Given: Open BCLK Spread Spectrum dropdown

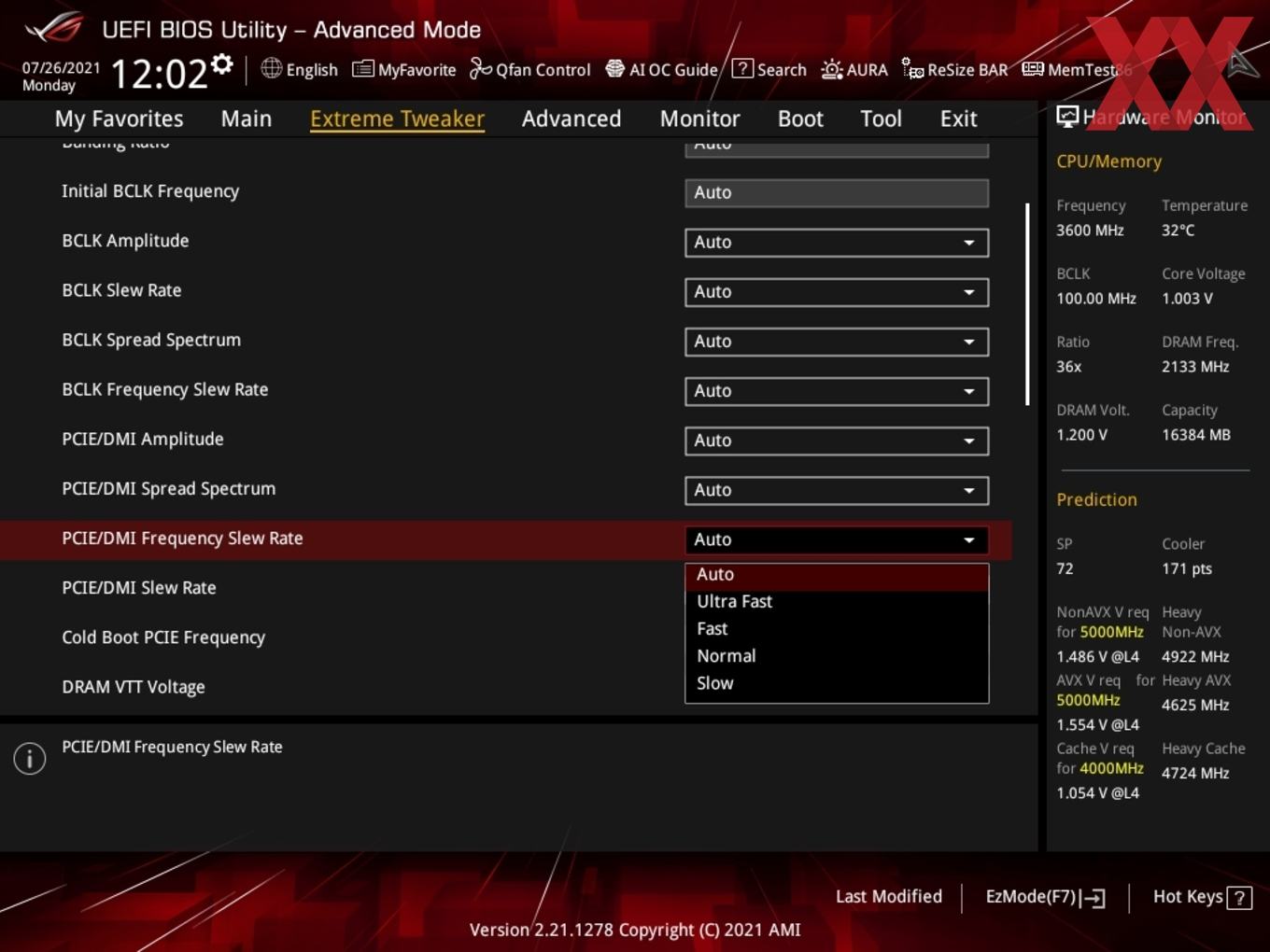Looking at the screenshot, I should pyautogui.click(x=837, y=342).
